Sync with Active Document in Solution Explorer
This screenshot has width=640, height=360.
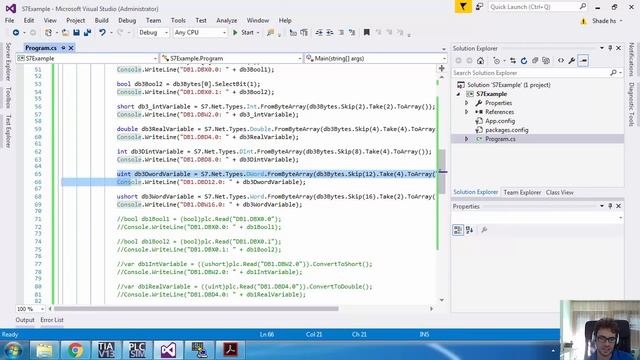[x=513, y=60]
